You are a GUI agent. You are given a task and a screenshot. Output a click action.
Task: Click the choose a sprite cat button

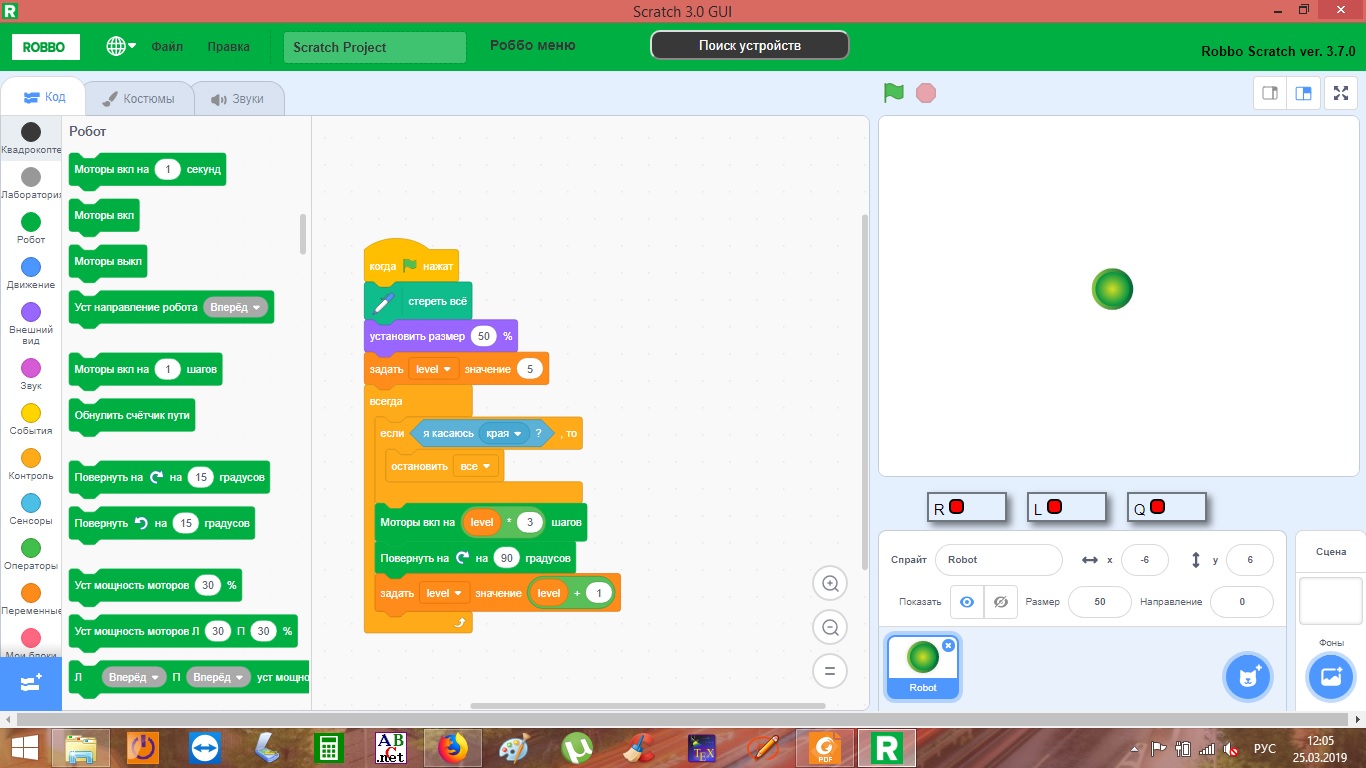pos(1248,678)
